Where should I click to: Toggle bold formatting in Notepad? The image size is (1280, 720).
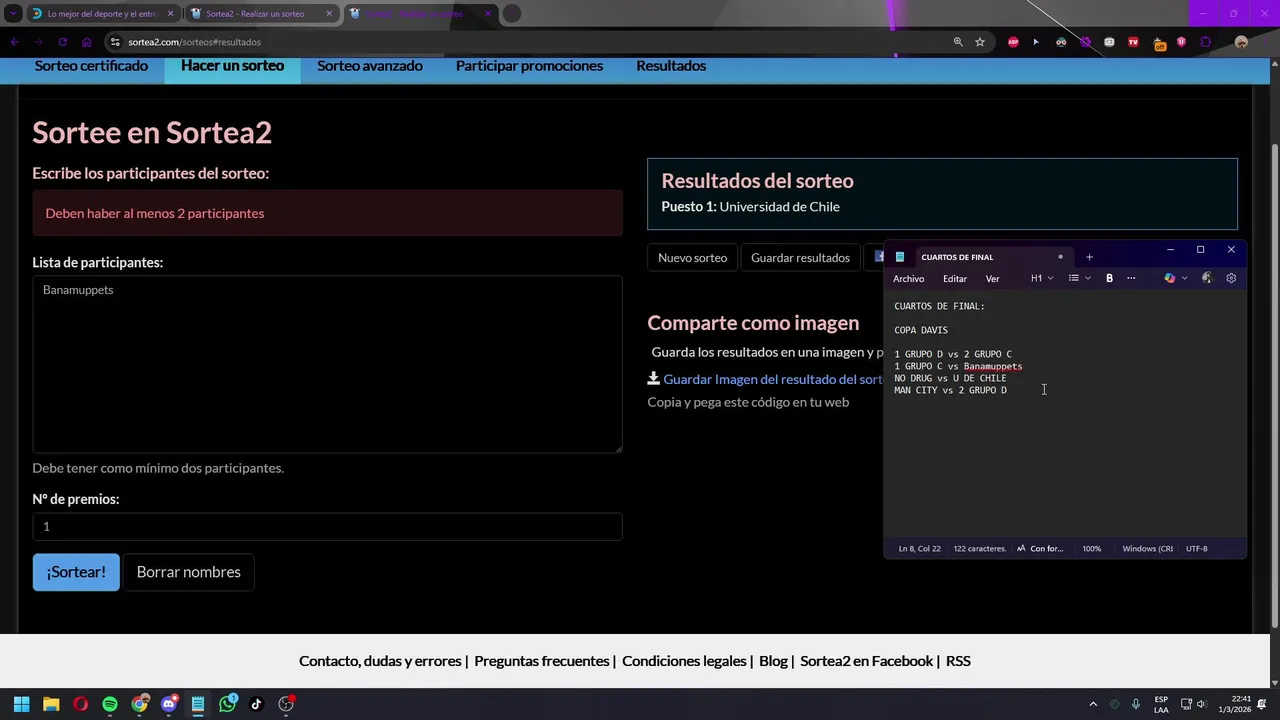click(1109, 278)
